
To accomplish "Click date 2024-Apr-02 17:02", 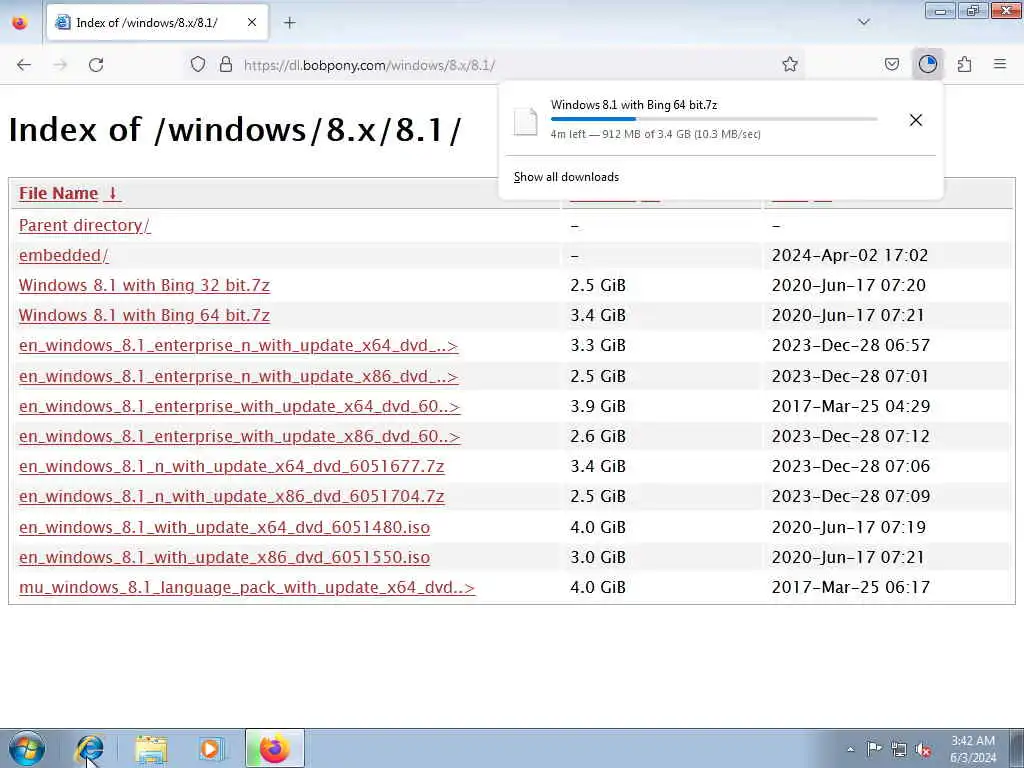I will point(850,255).
